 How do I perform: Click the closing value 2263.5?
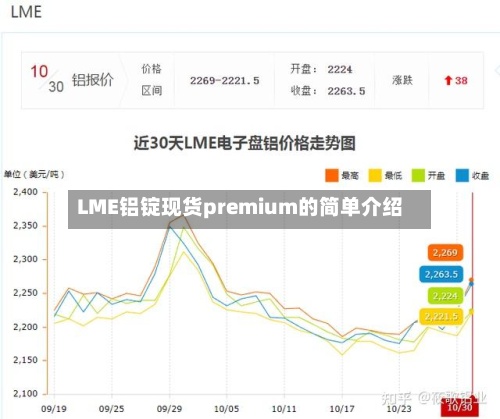[346, 91]
